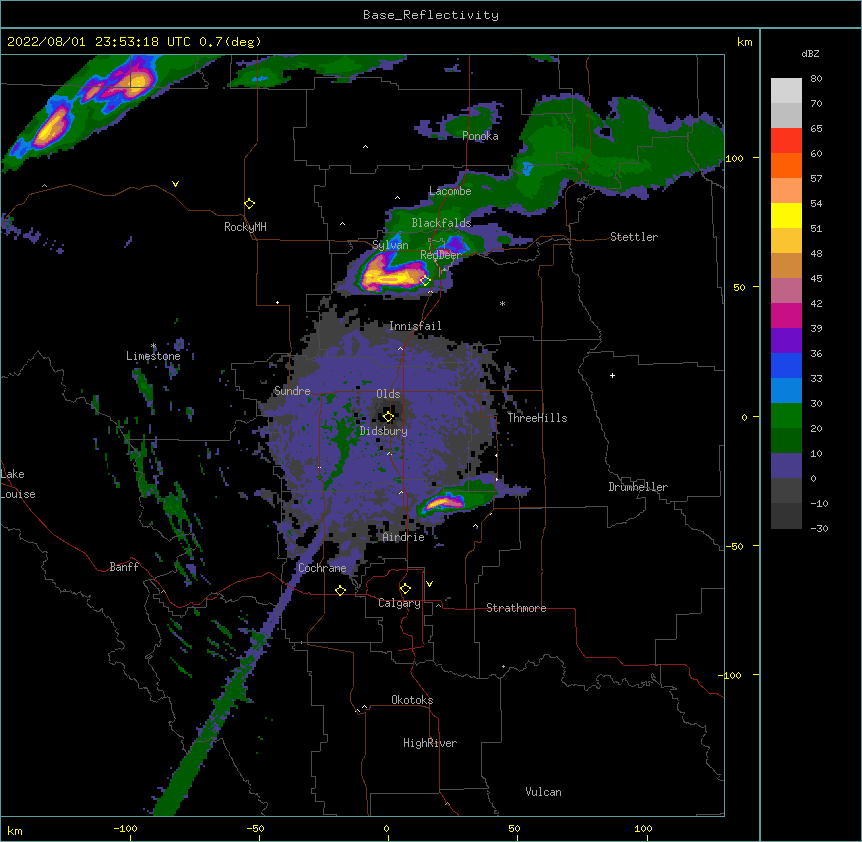Click the HighRiver label

(430, 743)
